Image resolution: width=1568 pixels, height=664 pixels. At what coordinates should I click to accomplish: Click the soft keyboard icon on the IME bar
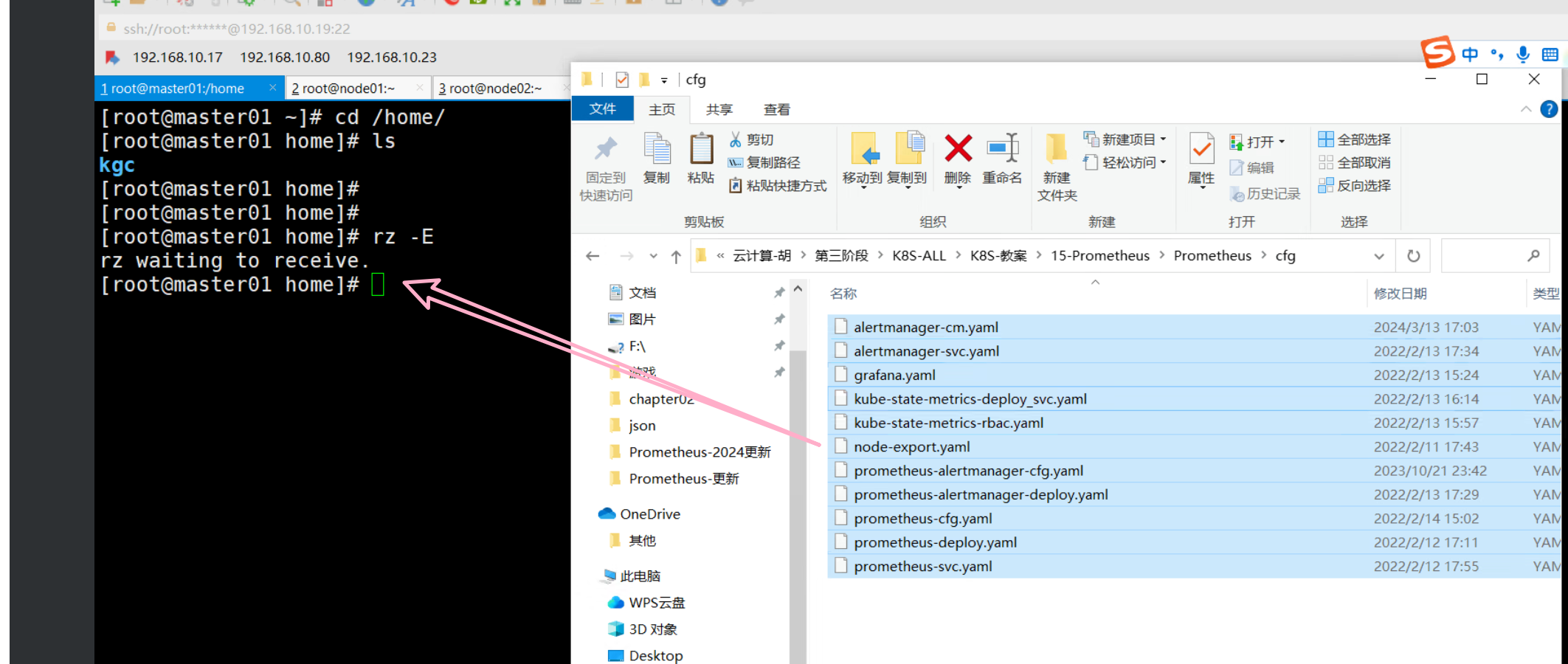(1550, 55)
